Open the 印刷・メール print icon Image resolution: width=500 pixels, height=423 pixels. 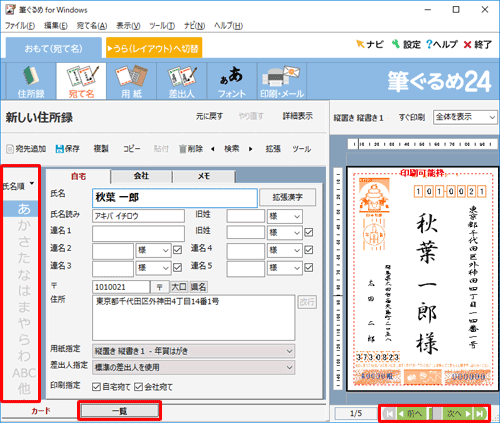pos(282,81)
